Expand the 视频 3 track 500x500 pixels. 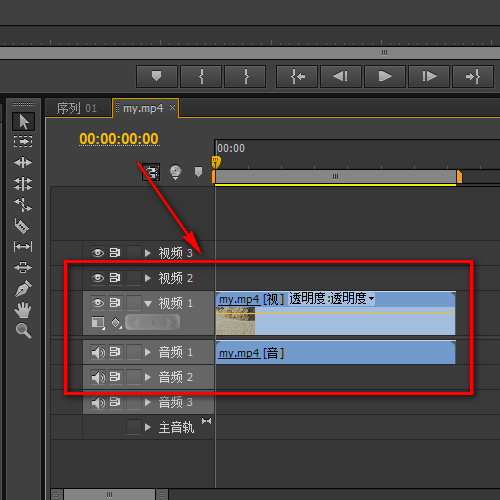click(x=148, y=253)
